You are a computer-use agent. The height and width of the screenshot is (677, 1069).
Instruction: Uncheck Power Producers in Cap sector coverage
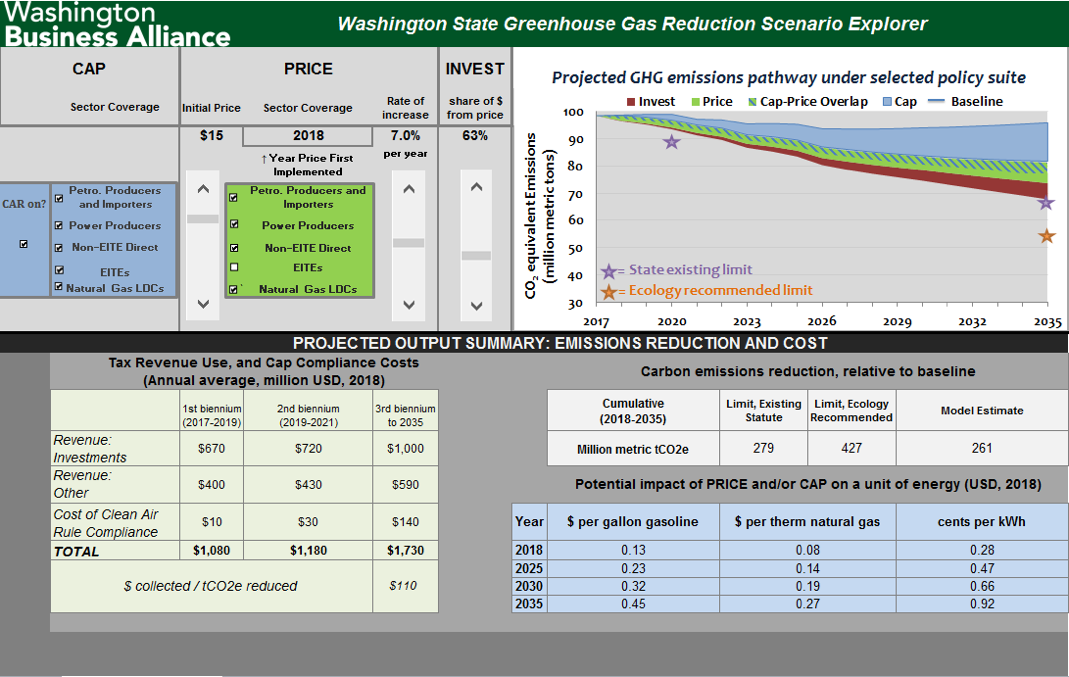click(59, 226)
